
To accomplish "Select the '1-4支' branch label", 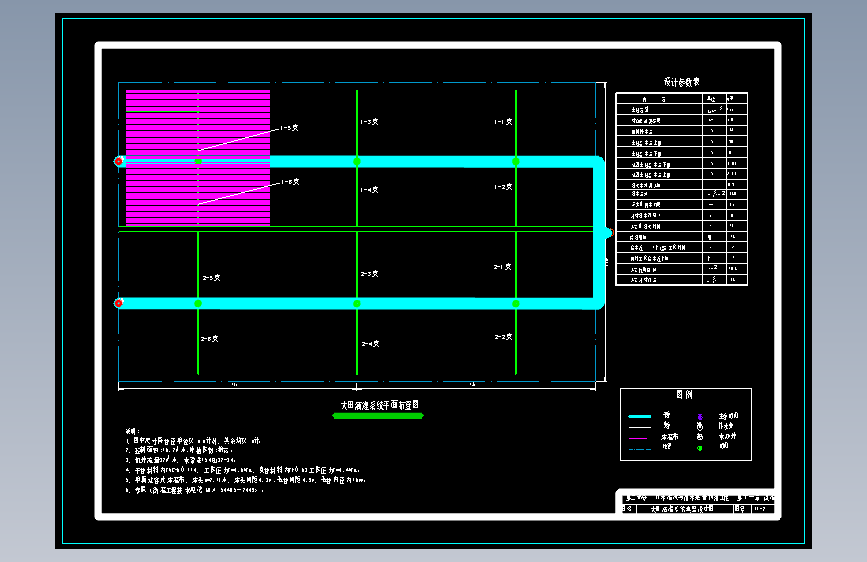I will pos(369,190).
